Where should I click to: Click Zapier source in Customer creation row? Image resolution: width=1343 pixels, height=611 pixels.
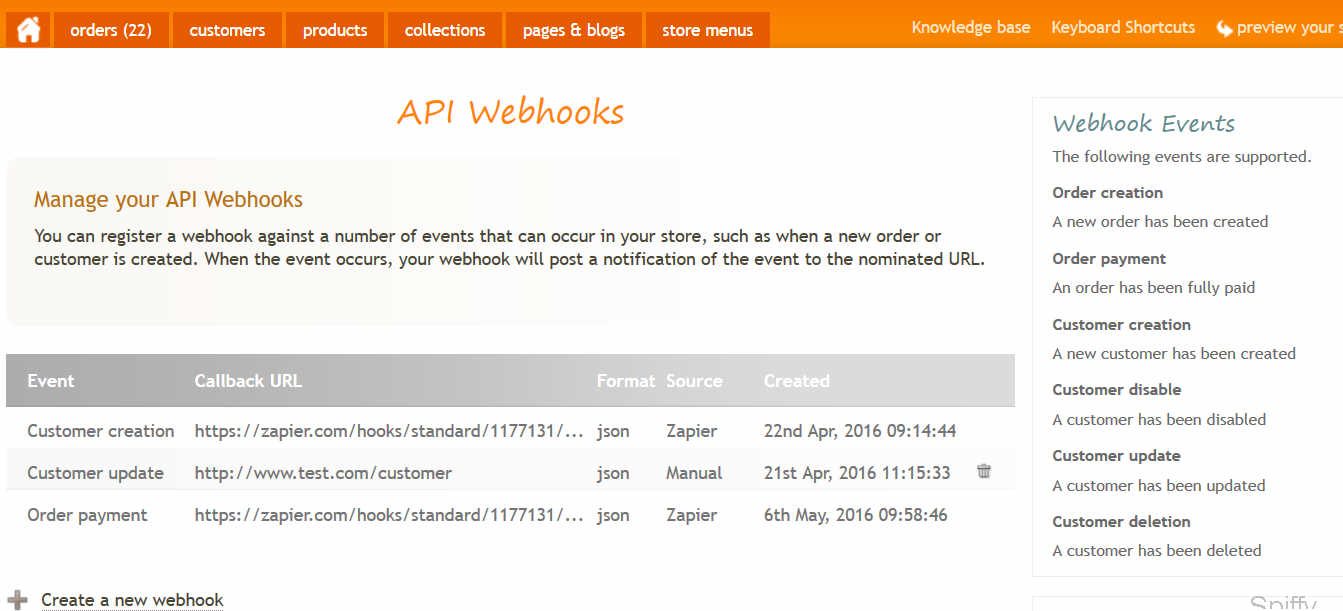point(691,431)
